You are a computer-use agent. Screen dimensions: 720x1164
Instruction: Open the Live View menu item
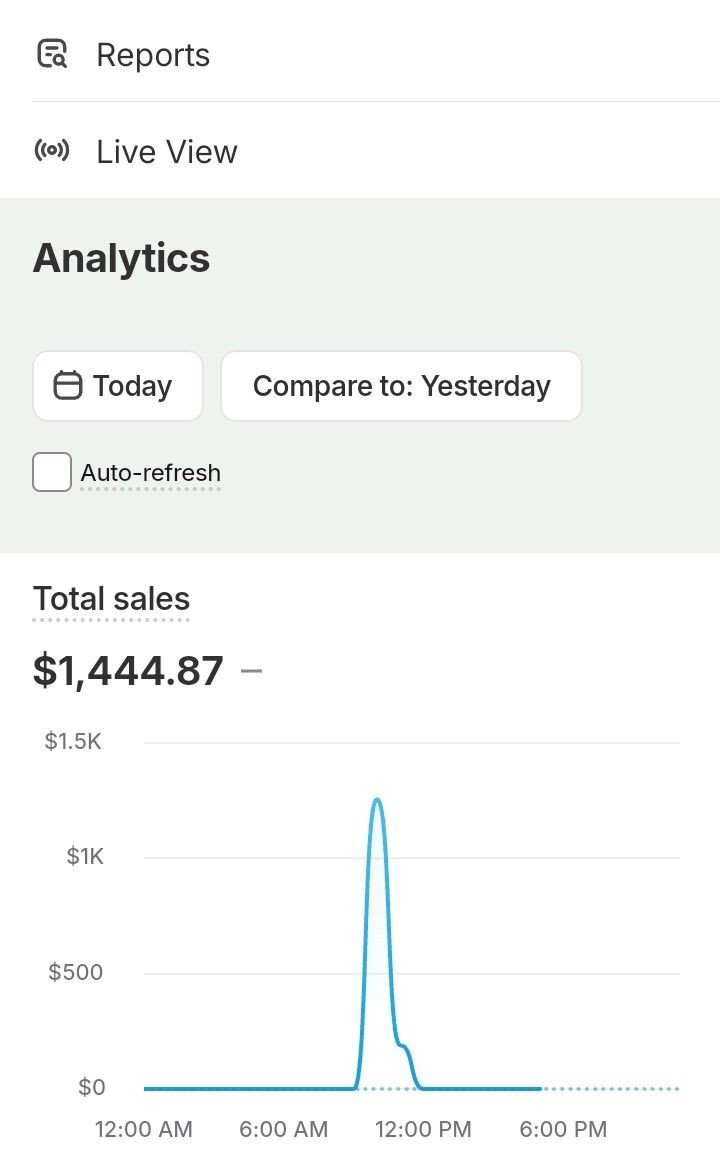[x=166, y=152]
